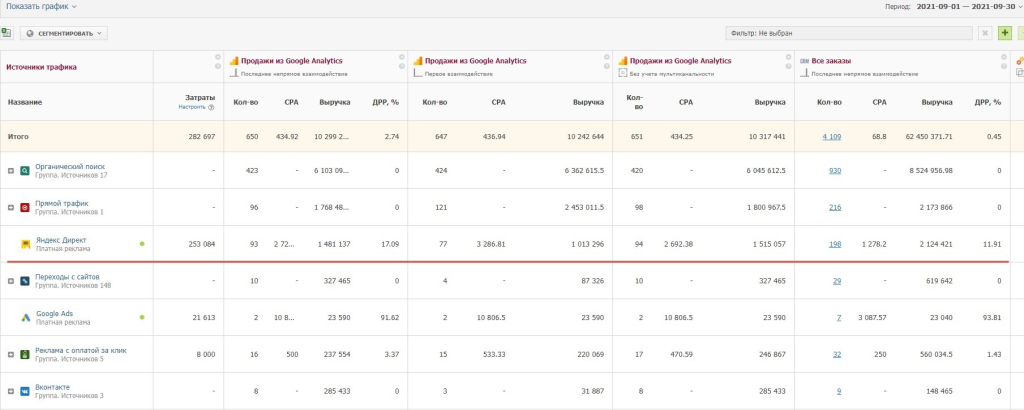Toggle the green status dot for Yandex Direct
Screen dimensions: 1024x410
pyautogui.click(x=142, y=243)
